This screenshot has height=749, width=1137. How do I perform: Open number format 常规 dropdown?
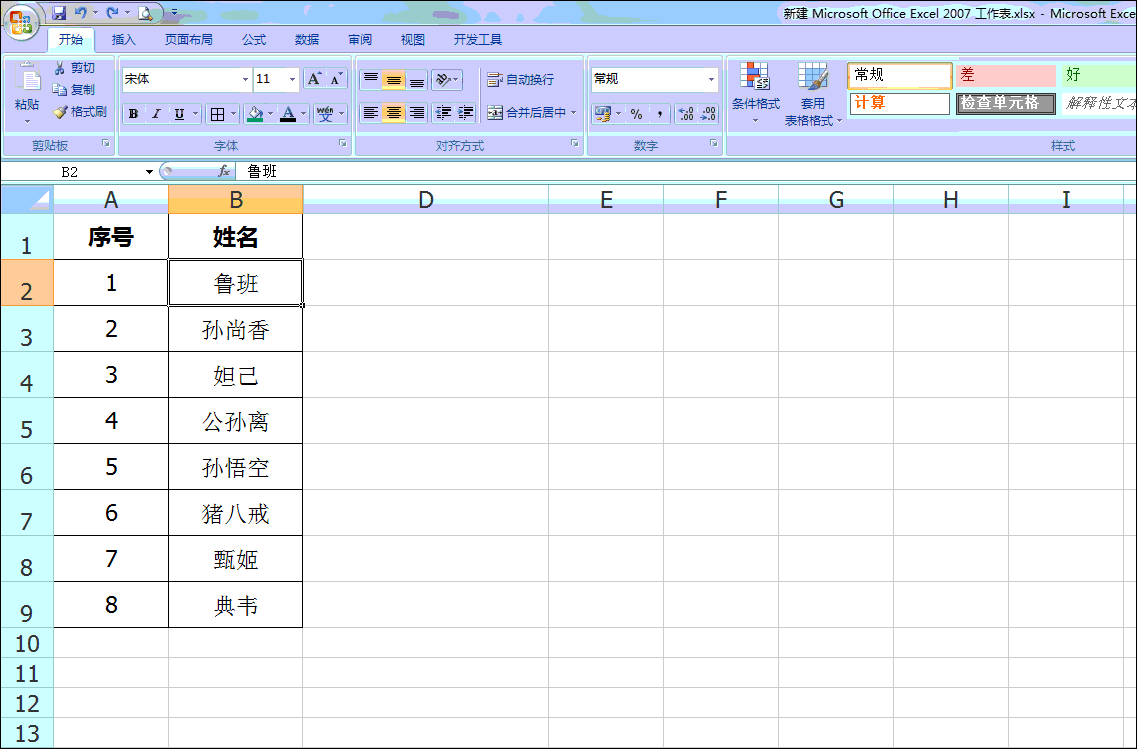point(711,79)
